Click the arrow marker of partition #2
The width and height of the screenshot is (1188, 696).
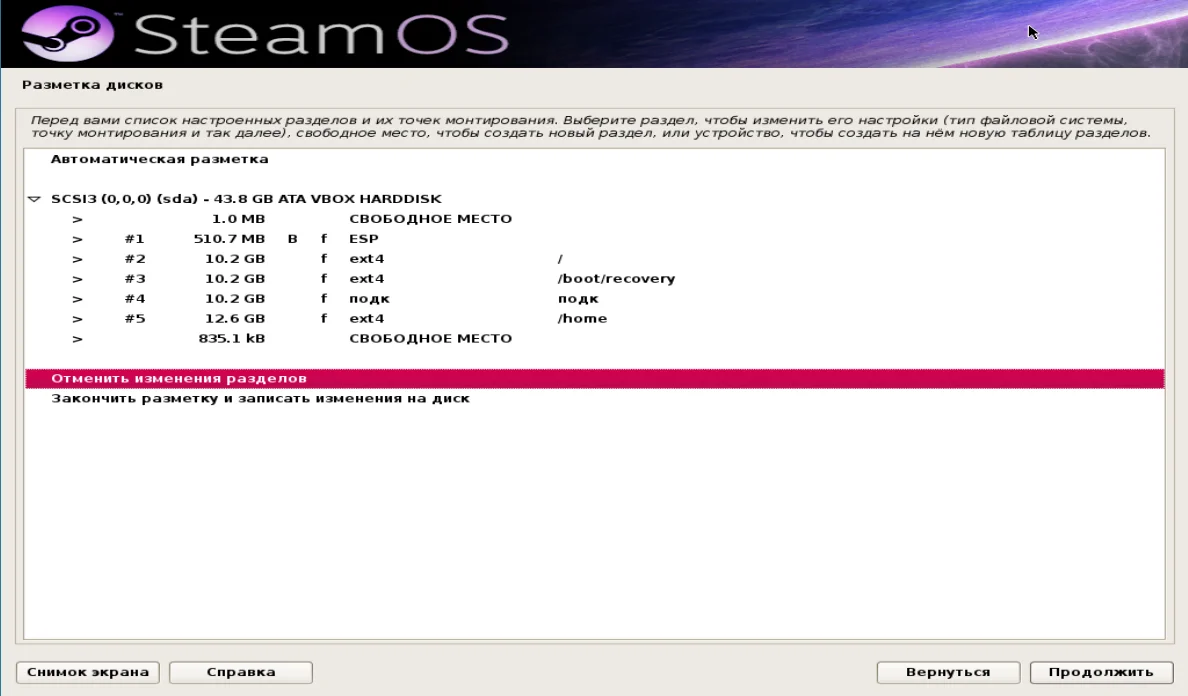coord(77,259)
